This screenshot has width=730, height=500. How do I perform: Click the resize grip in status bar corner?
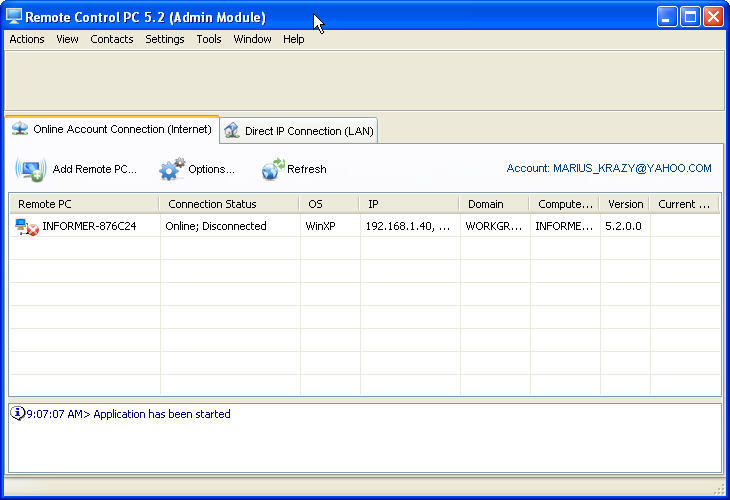pos(719,488)
